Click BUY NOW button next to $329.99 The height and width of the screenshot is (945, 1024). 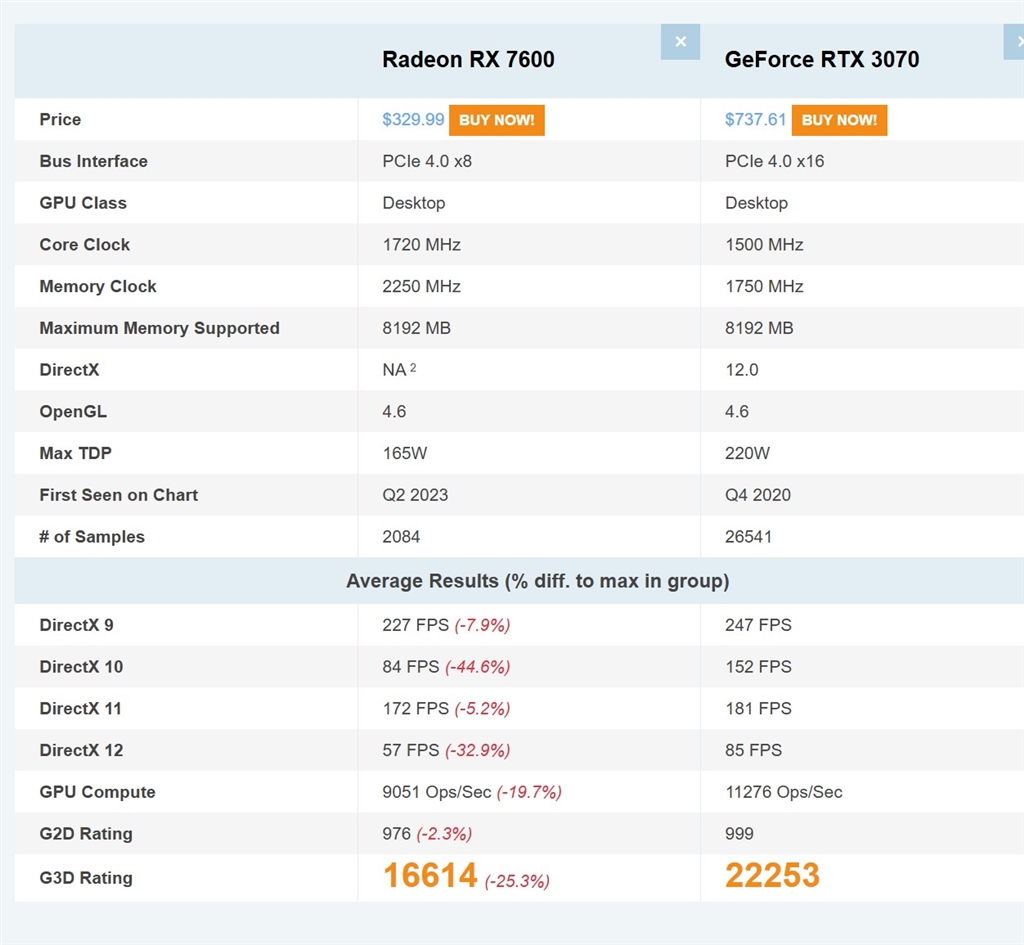(496, 120)
